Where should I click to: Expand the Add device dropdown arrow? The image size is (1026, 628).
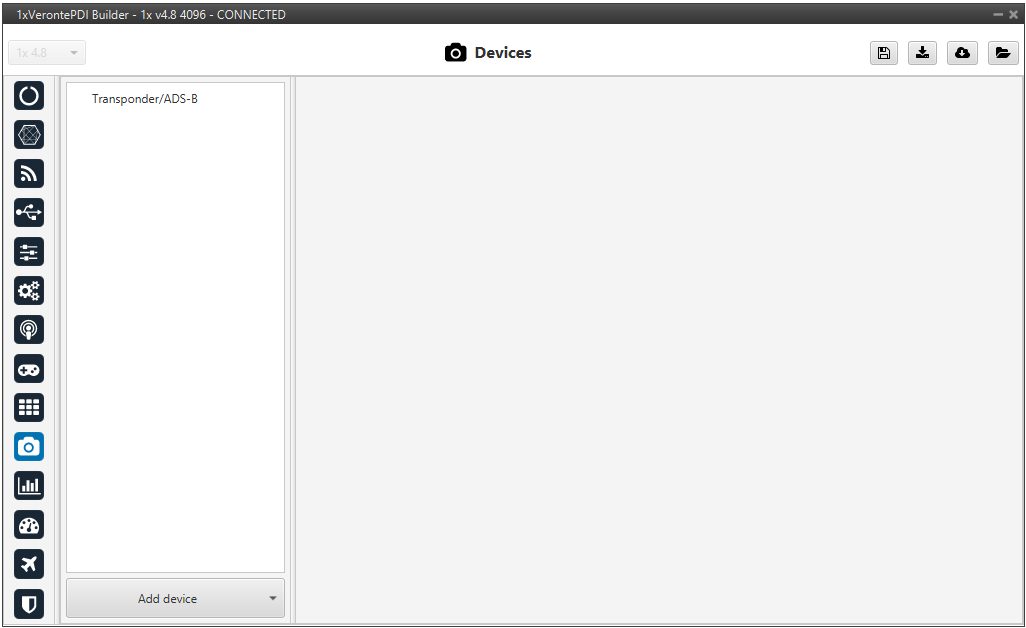(272, 599)
